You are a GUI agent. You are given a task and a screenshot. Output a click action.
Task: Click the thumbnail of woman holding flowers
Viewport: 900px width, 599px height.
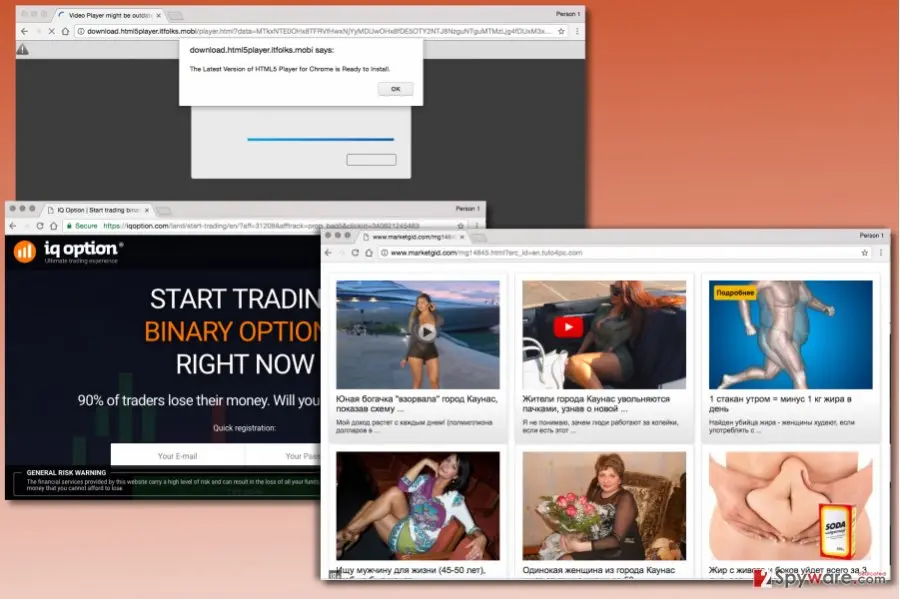coord(604,505)
